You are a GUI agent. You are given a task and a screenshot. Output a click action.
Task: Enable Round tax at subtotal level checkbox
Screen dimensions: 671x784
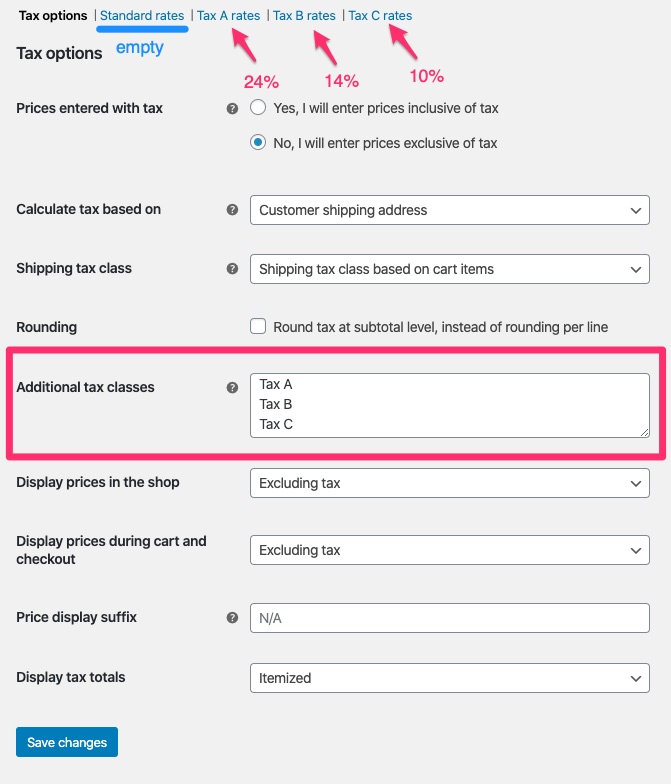pos(258,327)
